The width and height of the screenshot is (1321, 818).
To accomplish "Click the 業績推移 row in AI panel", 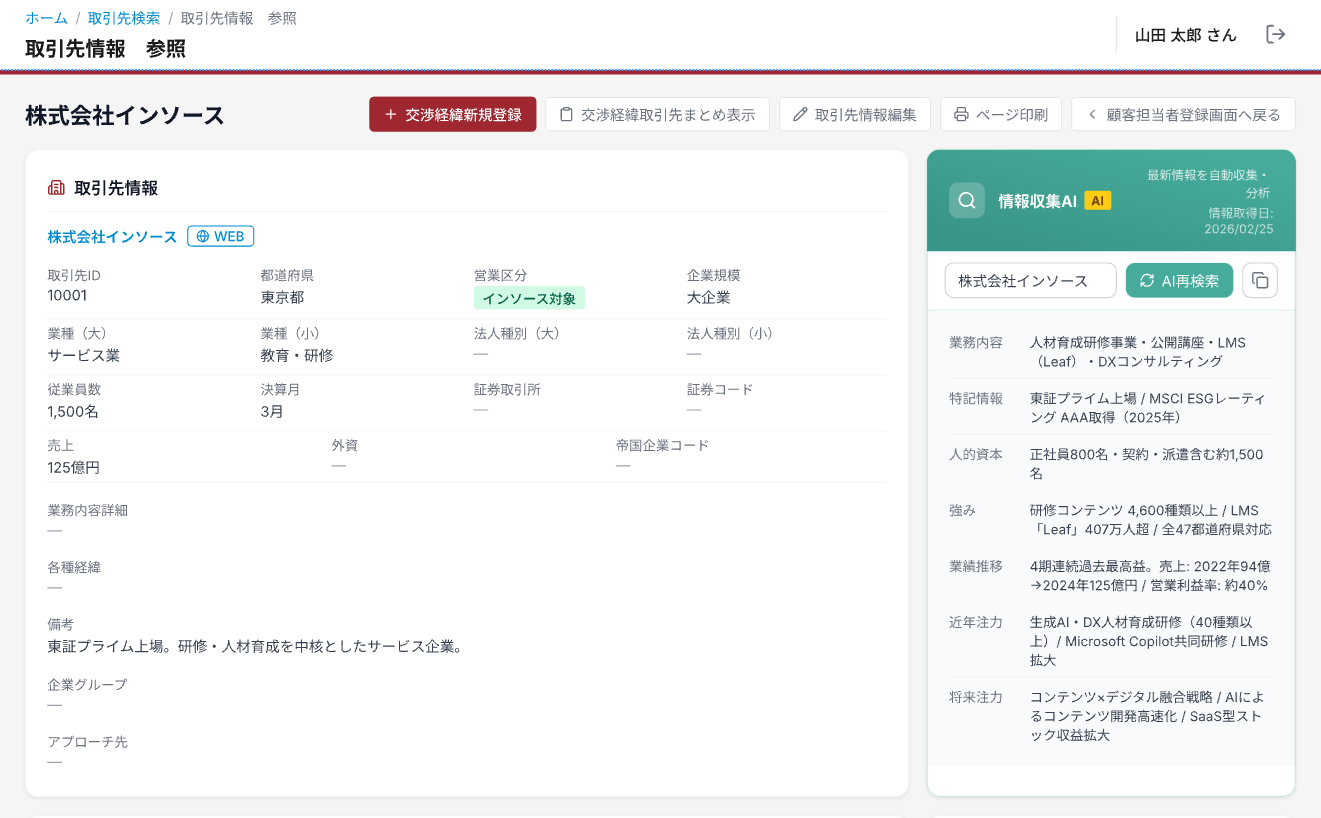I will [1111, 575].
